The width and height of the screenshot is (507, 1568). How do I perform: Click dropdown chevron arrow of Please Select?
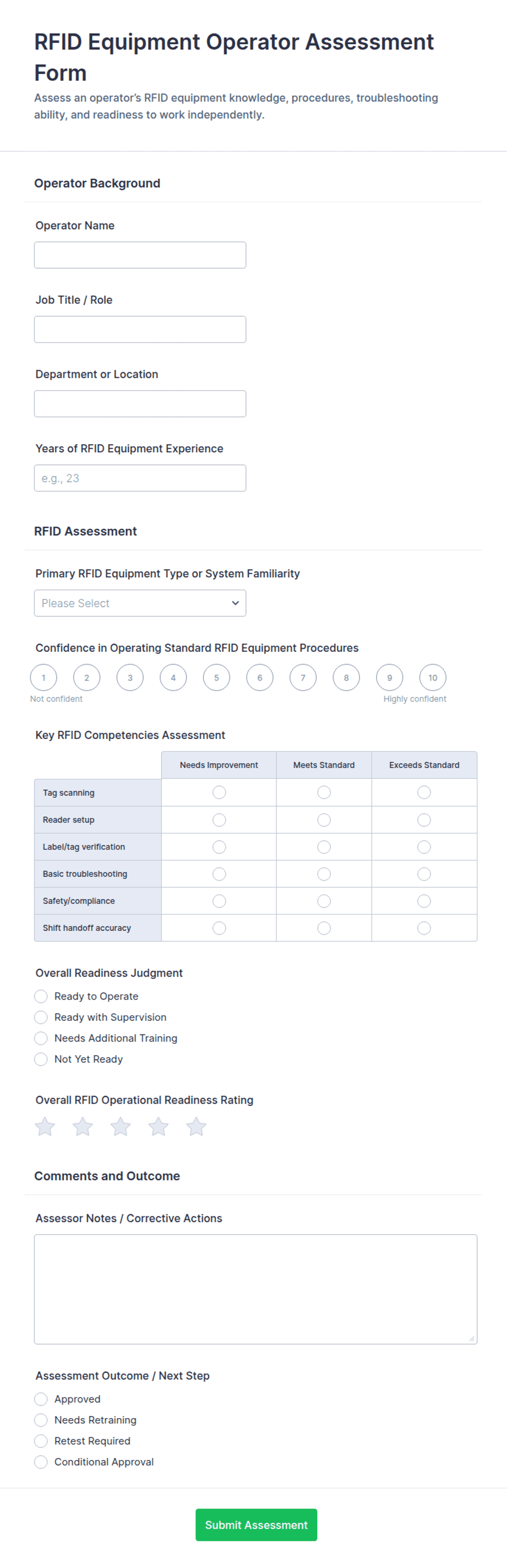point(235,603)
